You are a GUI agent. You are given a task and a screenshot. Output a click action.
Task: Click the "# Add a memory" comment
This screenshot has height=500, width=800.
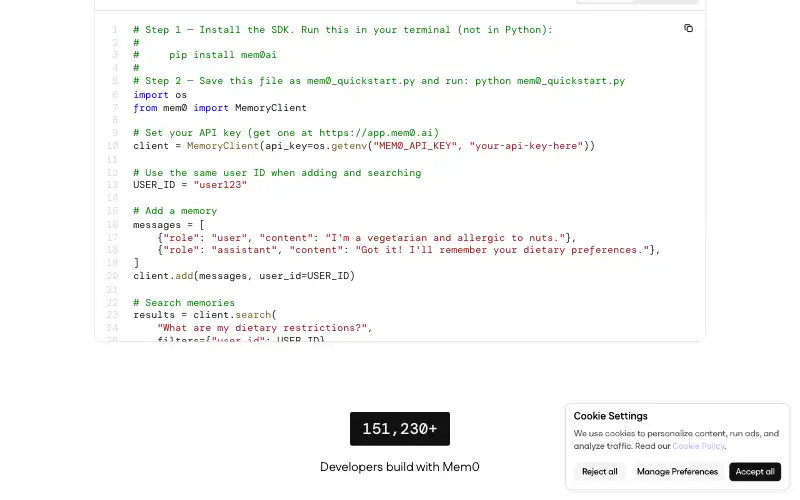(175, 211)
